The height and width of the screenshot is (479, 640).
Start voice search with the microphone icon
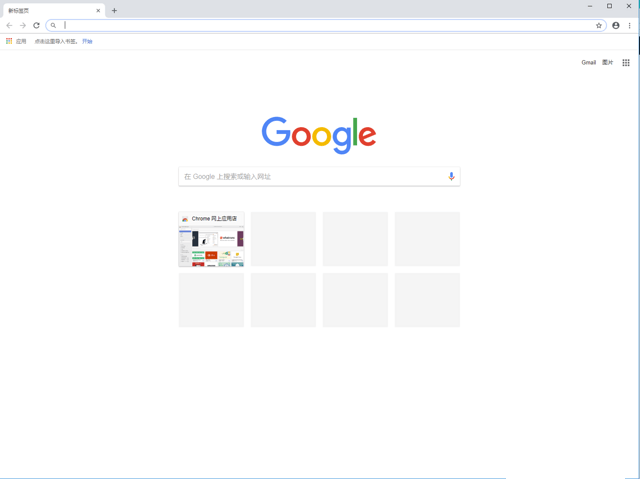(x=451, y=176)
